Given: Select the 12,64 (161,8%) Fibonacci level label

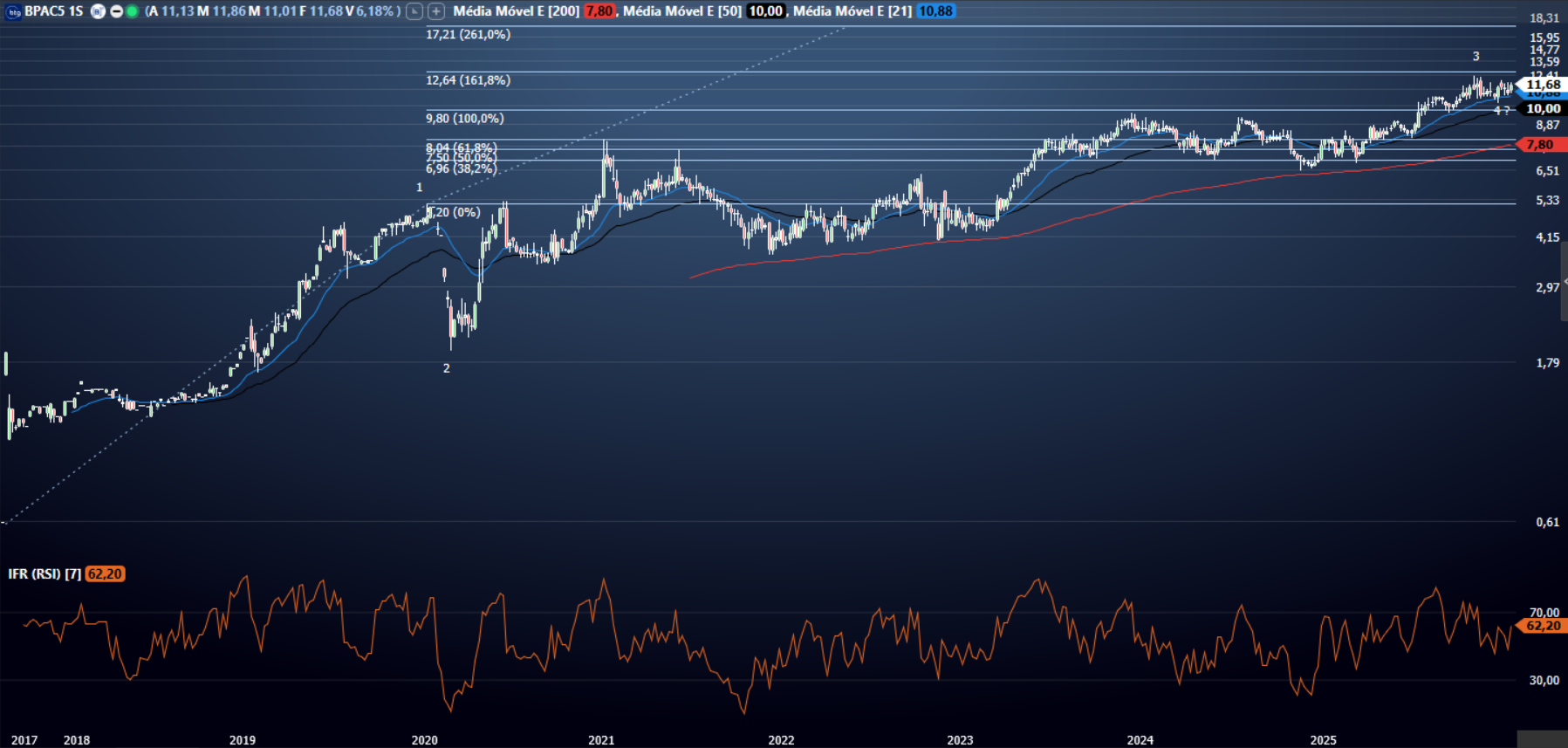Looking at the screenshot, I should click(x=468, y=80).
